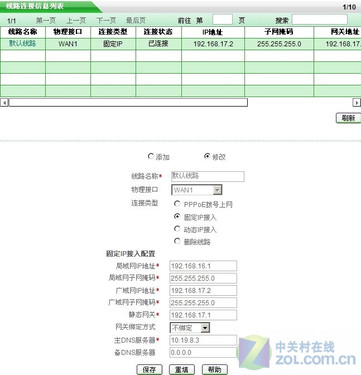The width and height of the screenshot is (361, 375).
Task: Click the 静态网关 field
Action: (x=203, y=315)
